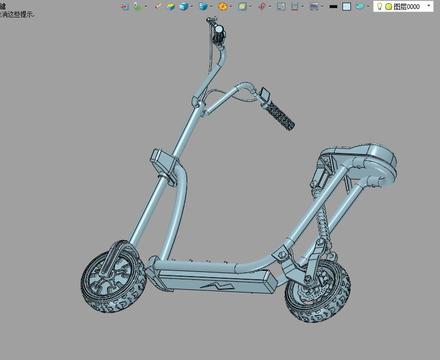Click the green and yellow box icon
This screenshot has width=440, height=360.
(171, 6)
